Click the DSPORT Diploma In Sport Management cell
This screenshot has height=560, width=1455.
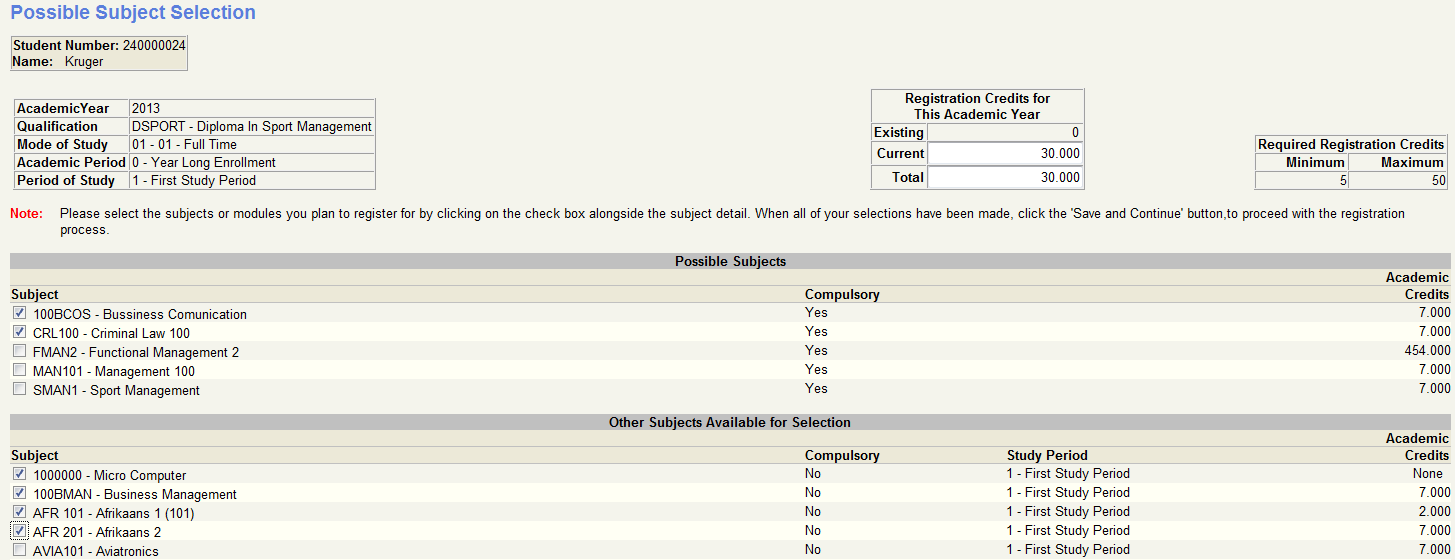[x=252, y=127]
